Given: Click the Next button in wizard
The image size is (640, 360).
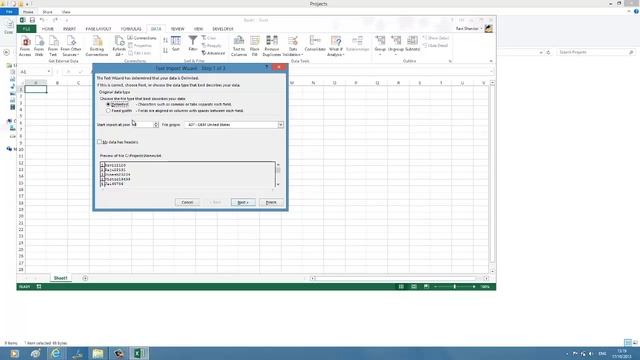Looking at the screenshot, I should tap(243, 202).
